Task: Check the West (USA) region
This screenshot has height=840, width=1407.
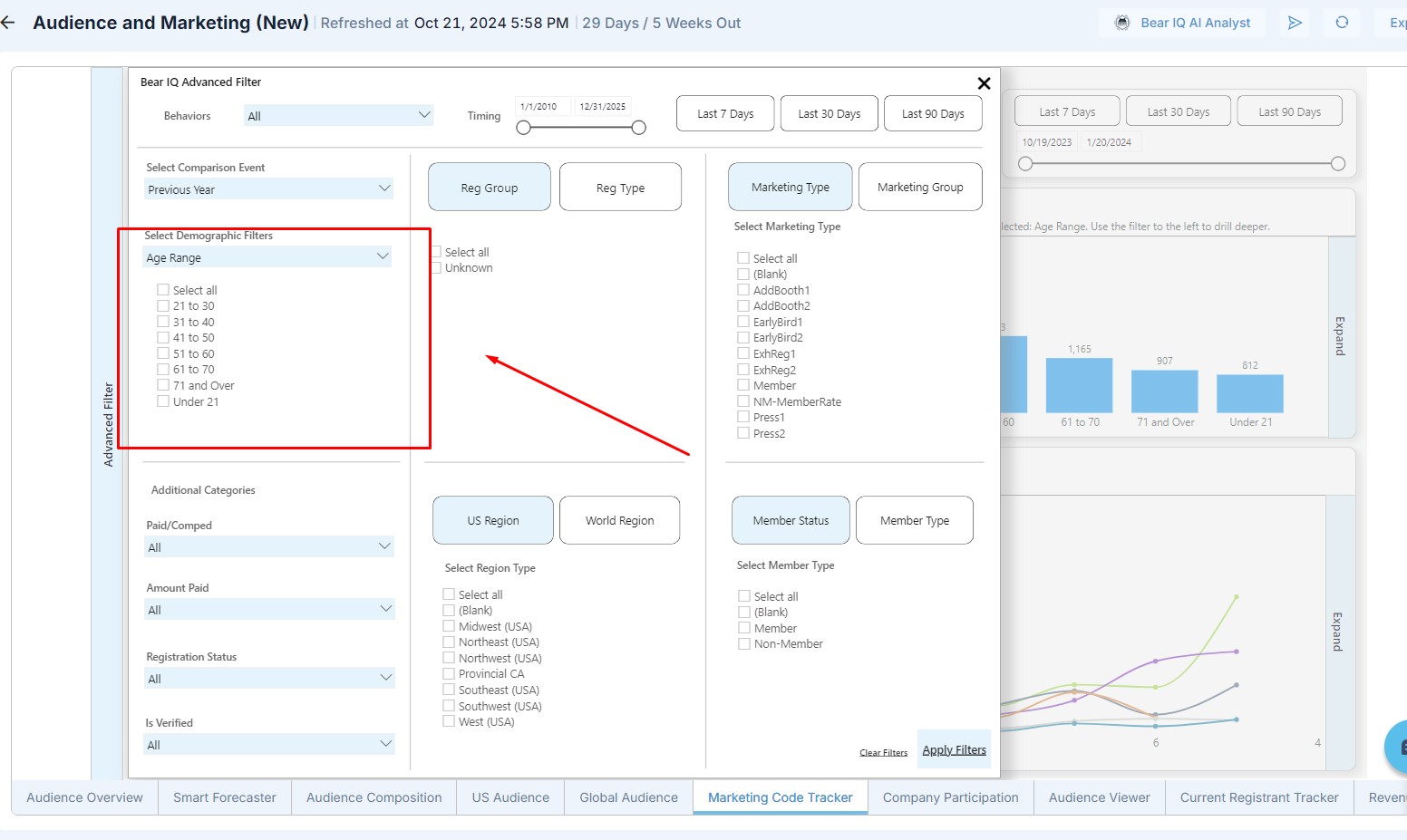Action: (x=449, y=721)
